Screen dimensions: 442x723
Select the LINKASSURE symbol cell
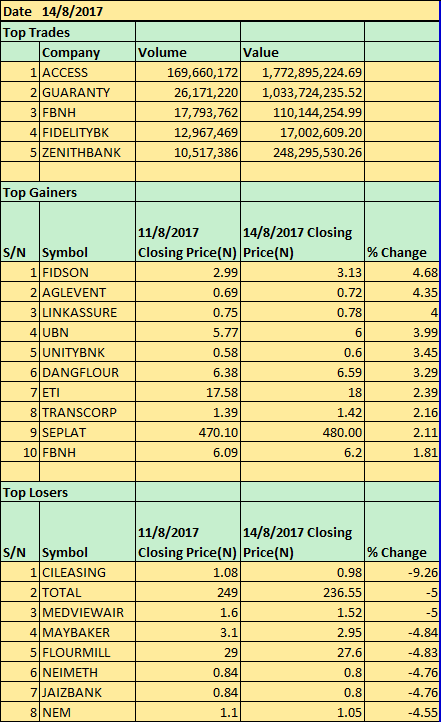[88, 312]
